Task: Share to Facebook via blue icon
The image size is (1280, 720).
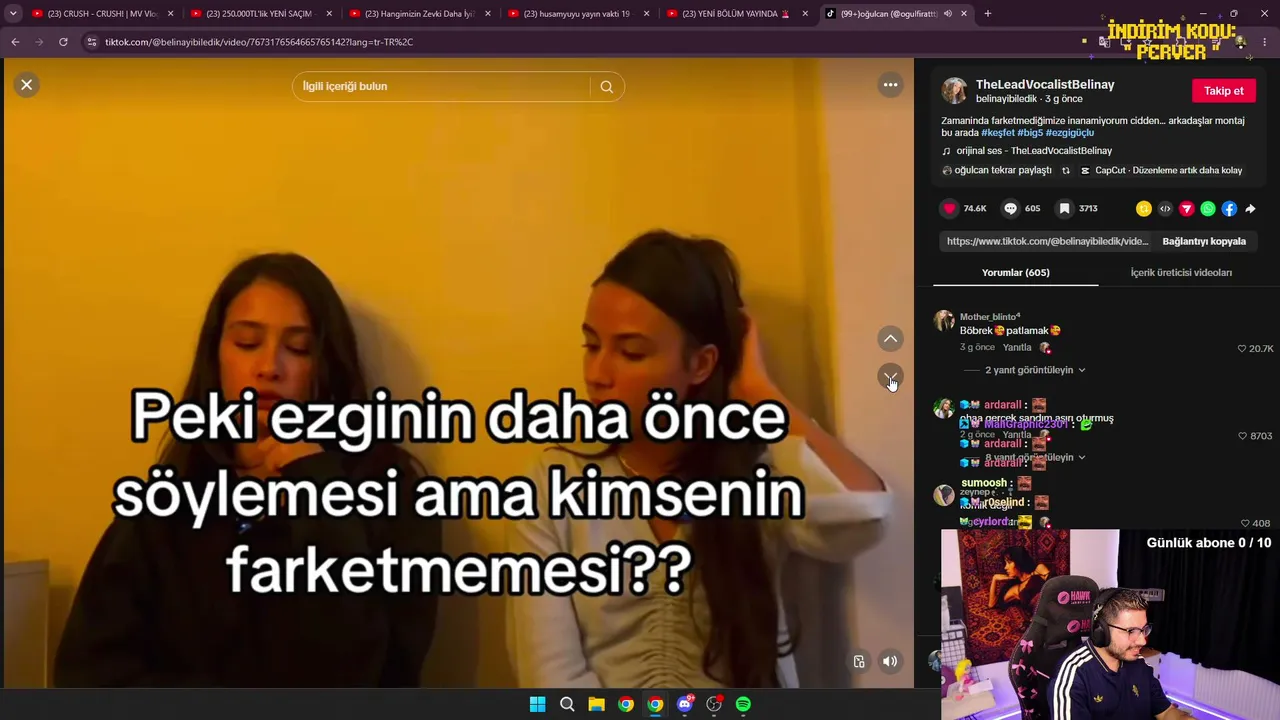Action: tap(1229, 209)
